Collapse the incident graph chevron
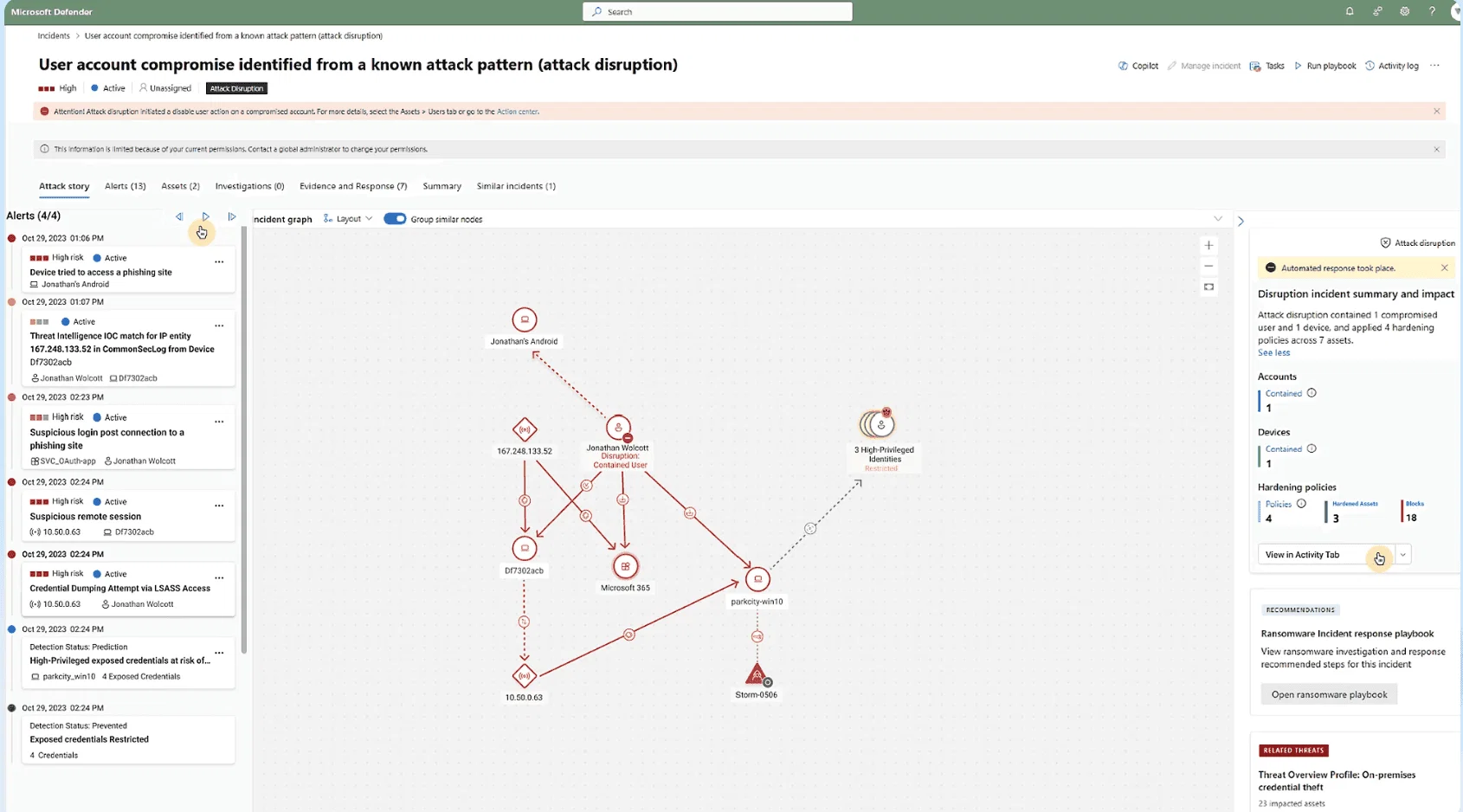 click(x=1218, y=219)
